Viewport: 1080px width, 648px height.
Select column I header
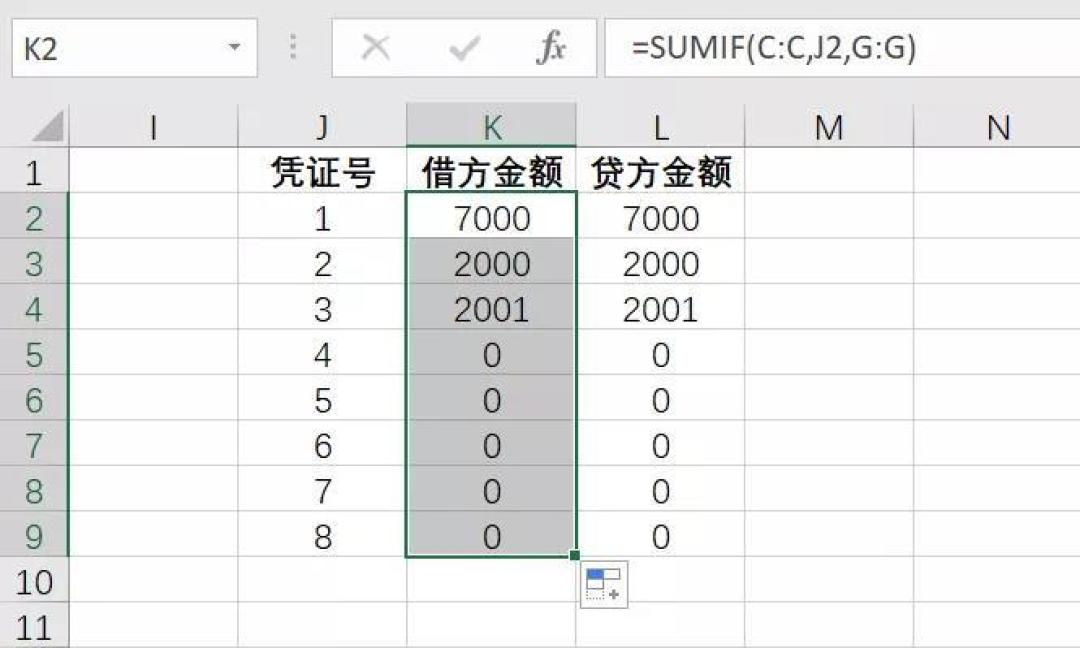154,126
